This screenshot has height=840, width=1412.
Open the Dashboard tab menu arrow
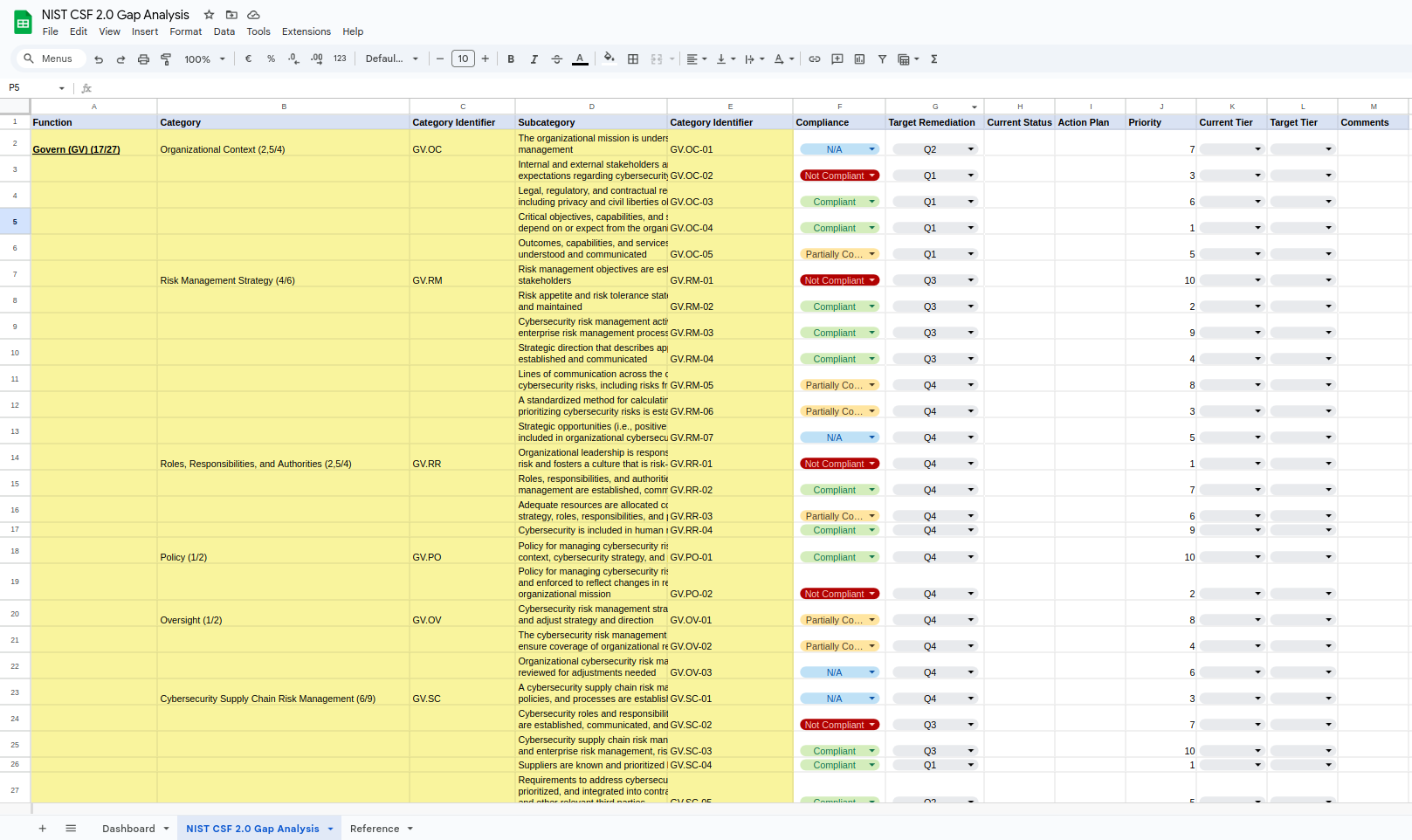[166, 829]
